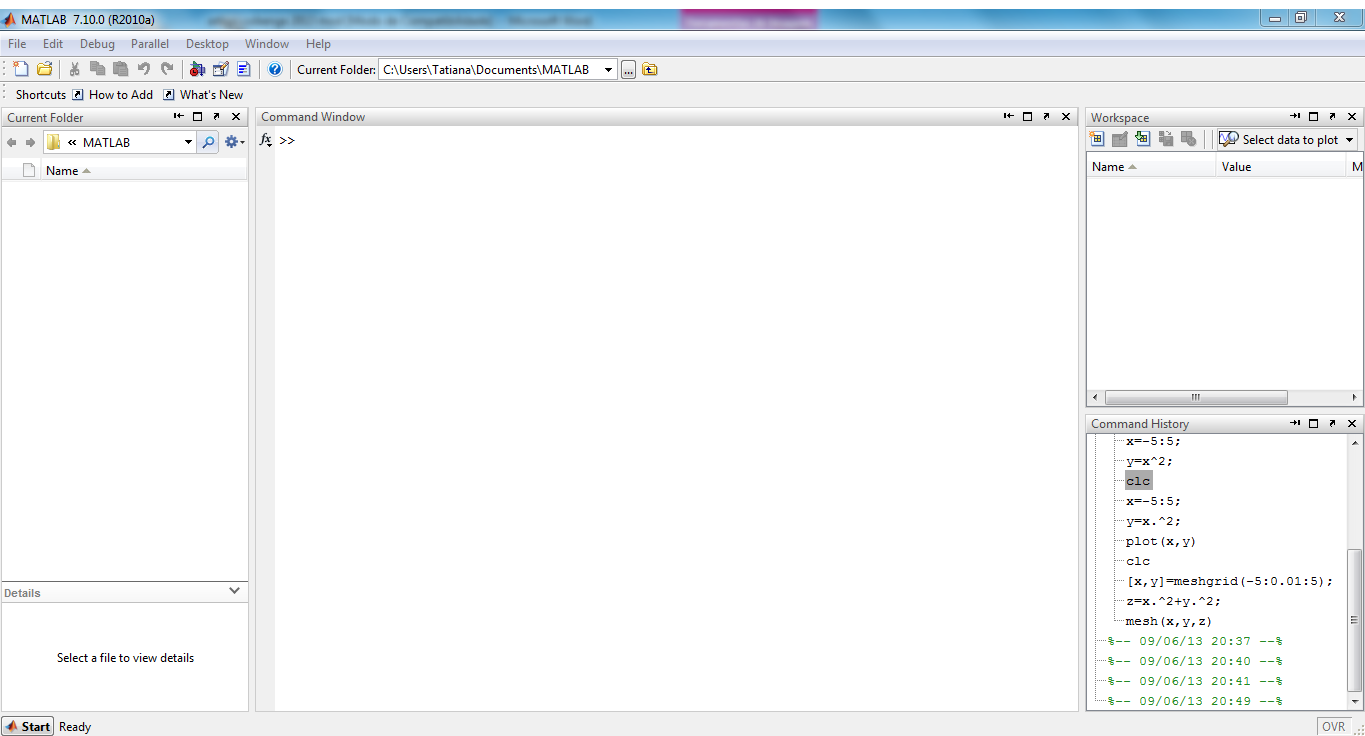Maximize the Command Window panel

point(1028,117)
